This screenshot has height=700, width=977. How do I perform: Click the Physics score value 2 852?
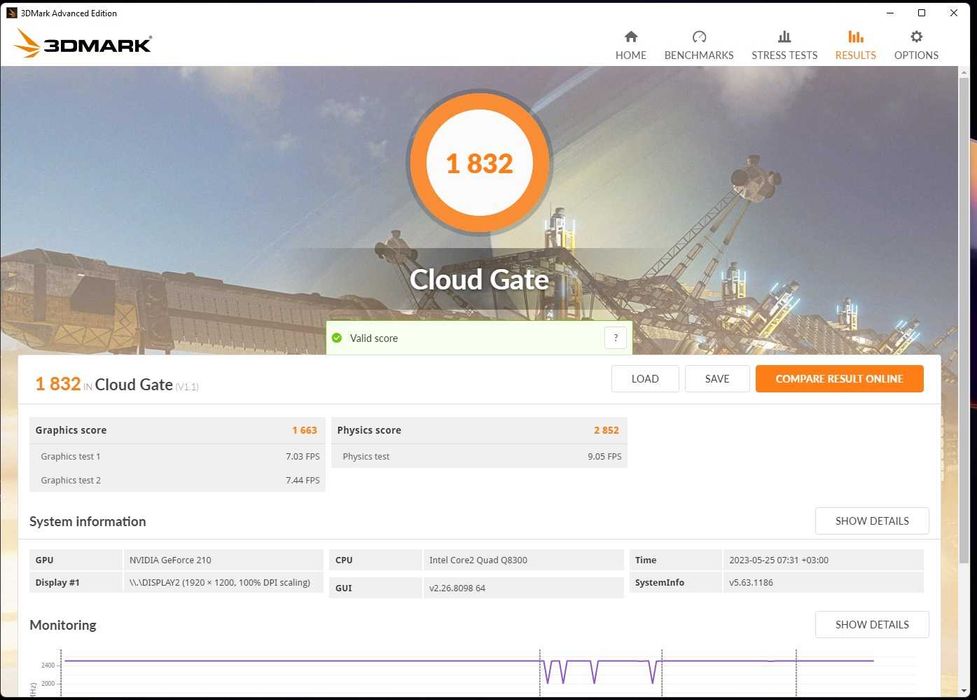(x=606, y=430)
